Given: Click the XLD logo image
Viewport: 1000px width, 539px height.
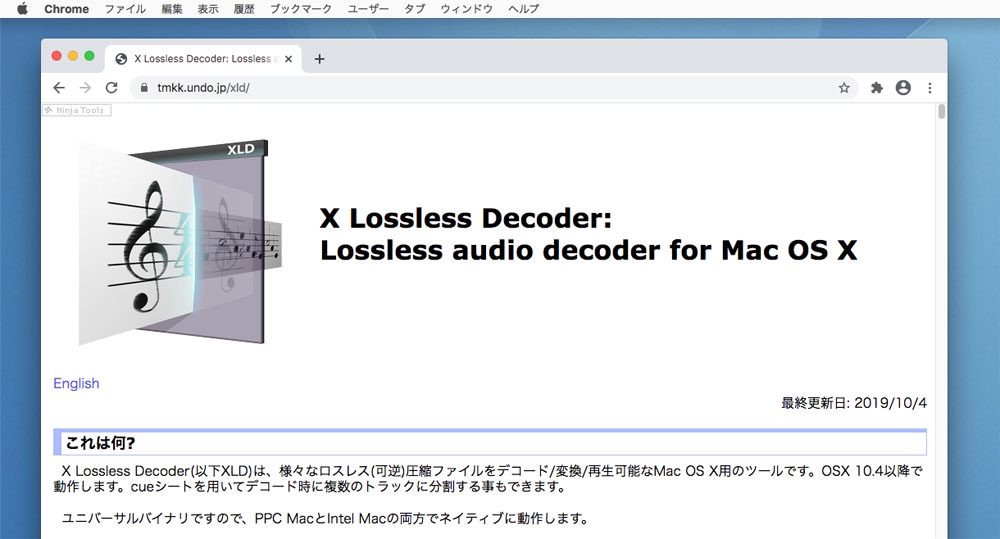Looking at the screenshot, I should pos(180,242).
